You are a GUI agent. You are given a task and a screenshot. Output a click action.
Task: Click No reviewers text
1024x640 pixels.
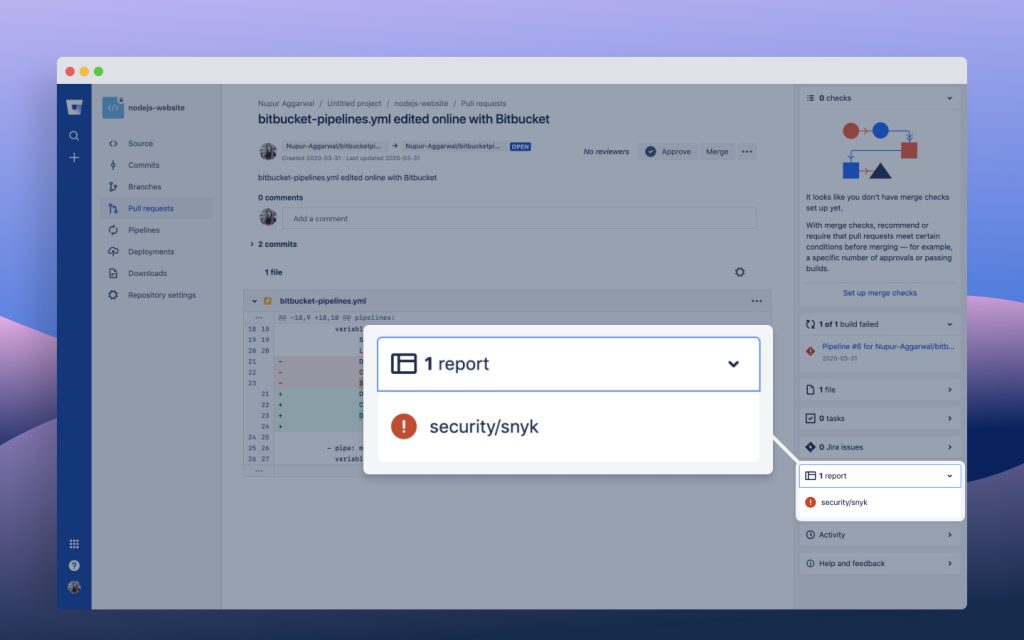(606, 152)
